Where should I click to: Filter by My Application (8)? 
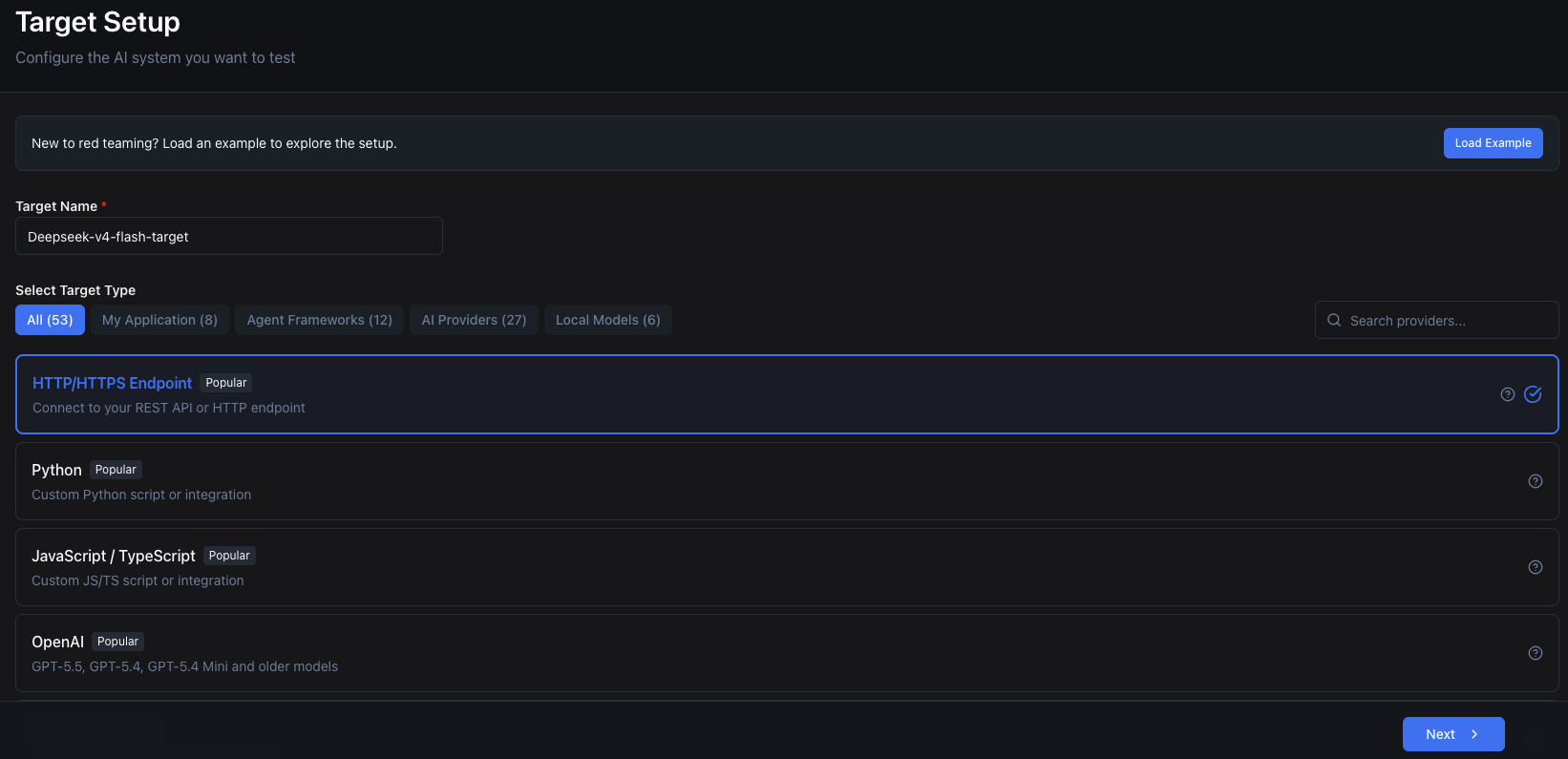(159, 320)
